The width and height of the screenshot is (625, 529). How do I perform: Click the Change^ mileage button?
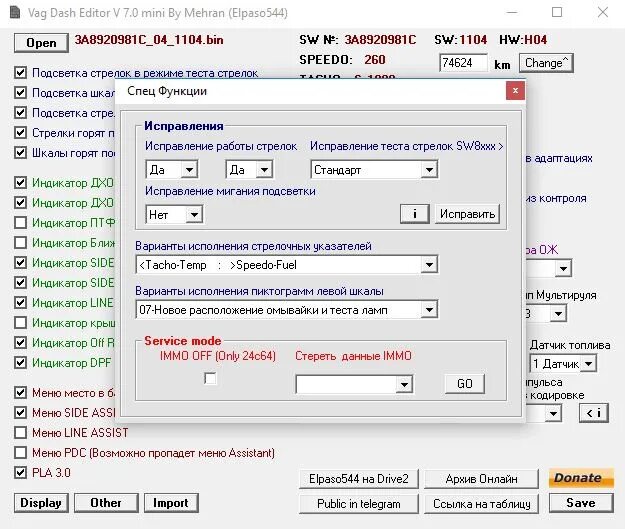546,63
